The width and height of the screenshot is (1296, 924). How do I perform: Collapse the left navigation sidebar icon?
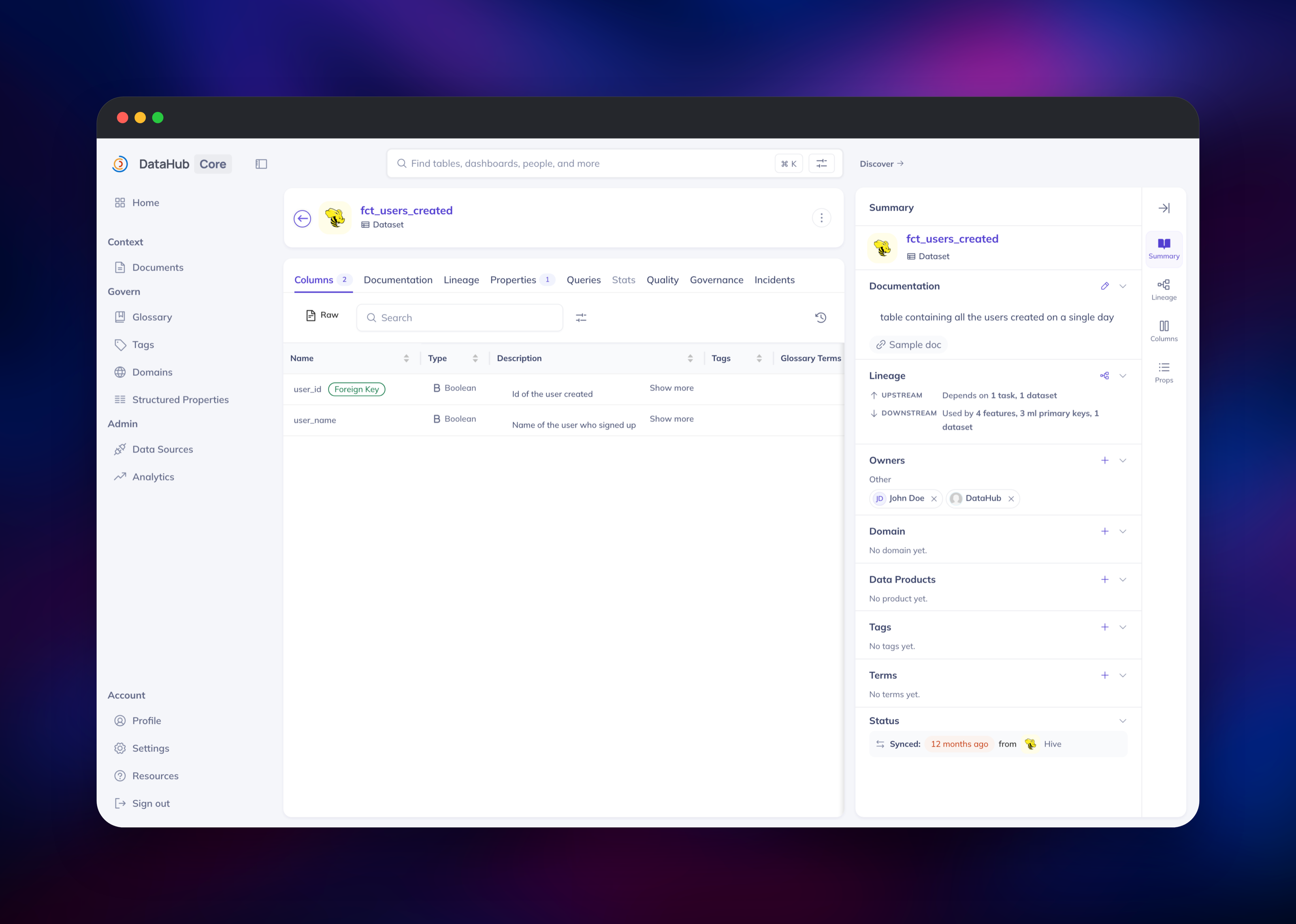pyautogui.click(x=261, y=164)
